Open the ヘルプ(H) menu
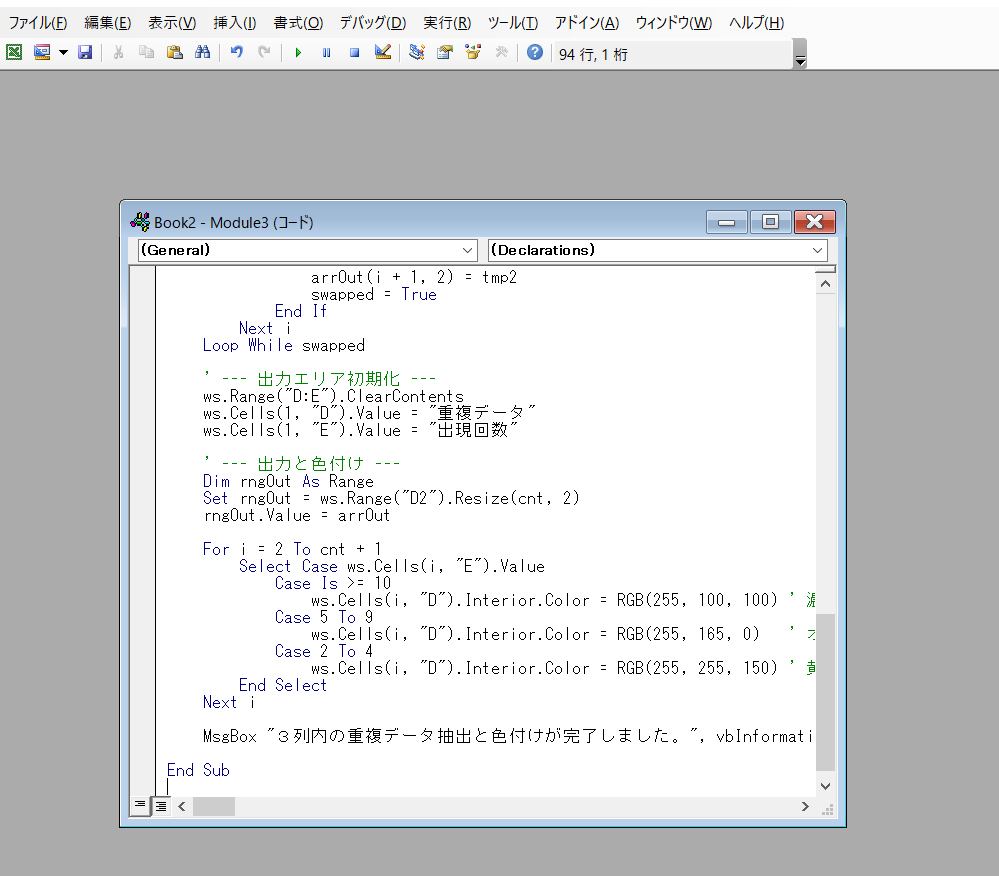The height and width of the screenshot is (876, 999). click(756, 23)
